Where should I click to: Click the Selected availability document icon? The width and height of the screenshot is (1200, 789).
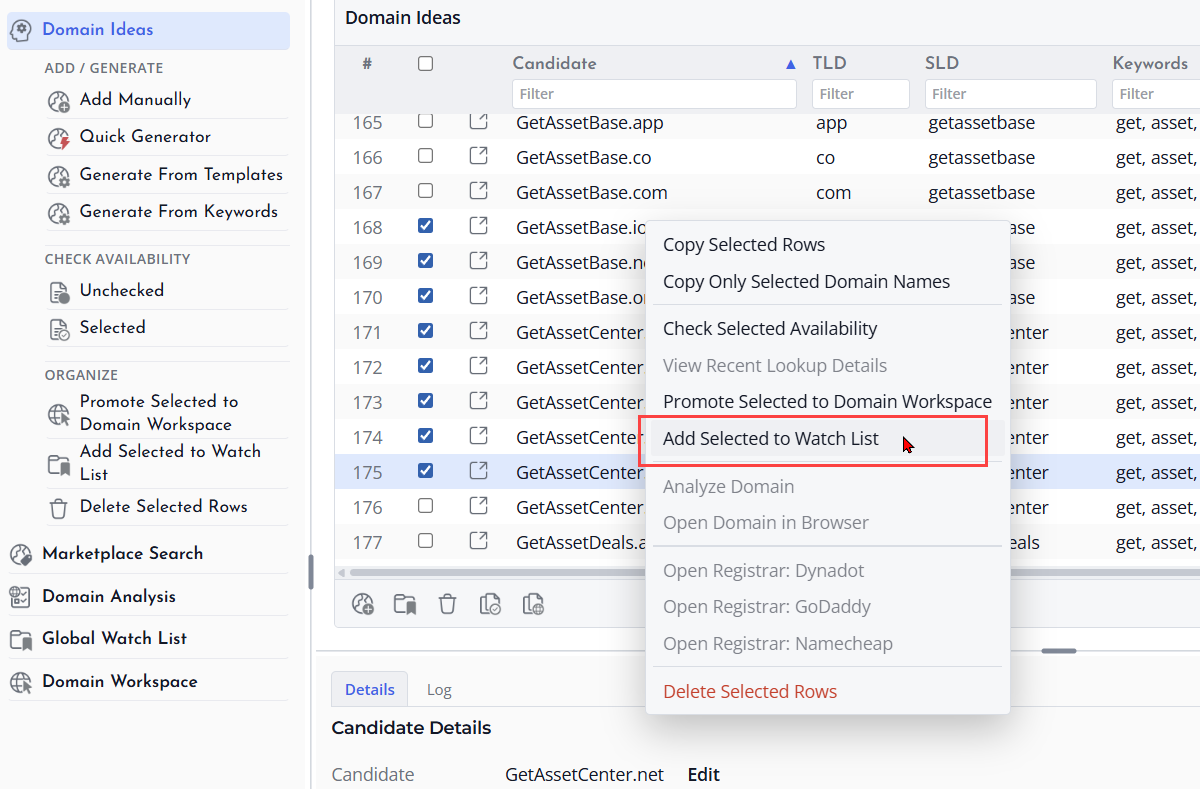(x=60, y=328)
